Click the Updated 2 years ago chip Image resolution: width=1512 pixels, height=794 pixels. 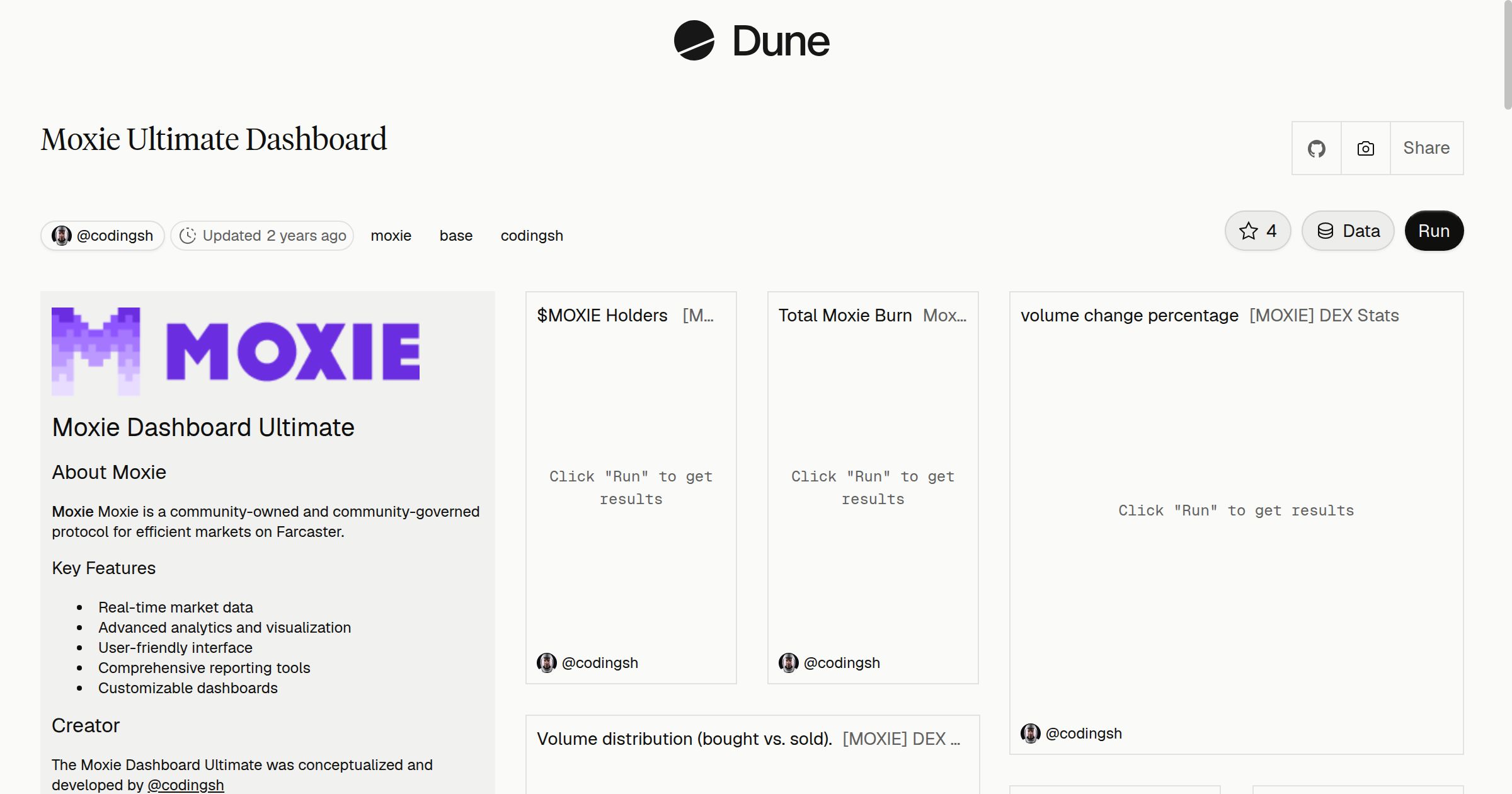(x=262, y=236)
